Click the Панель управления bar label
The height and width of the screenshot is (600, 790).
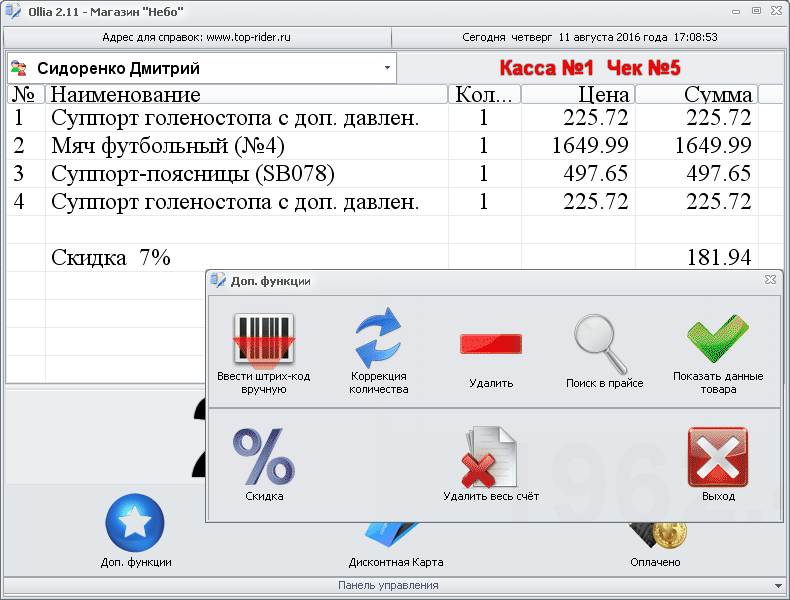click(388, 585)
